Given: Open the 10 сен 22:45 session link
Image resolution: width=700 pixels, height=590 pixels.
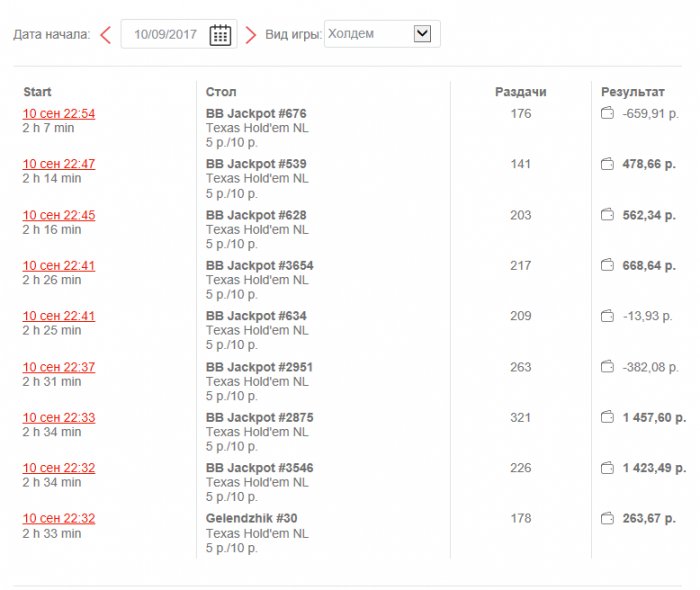Looking at the screenshot, I should (59, 215).
